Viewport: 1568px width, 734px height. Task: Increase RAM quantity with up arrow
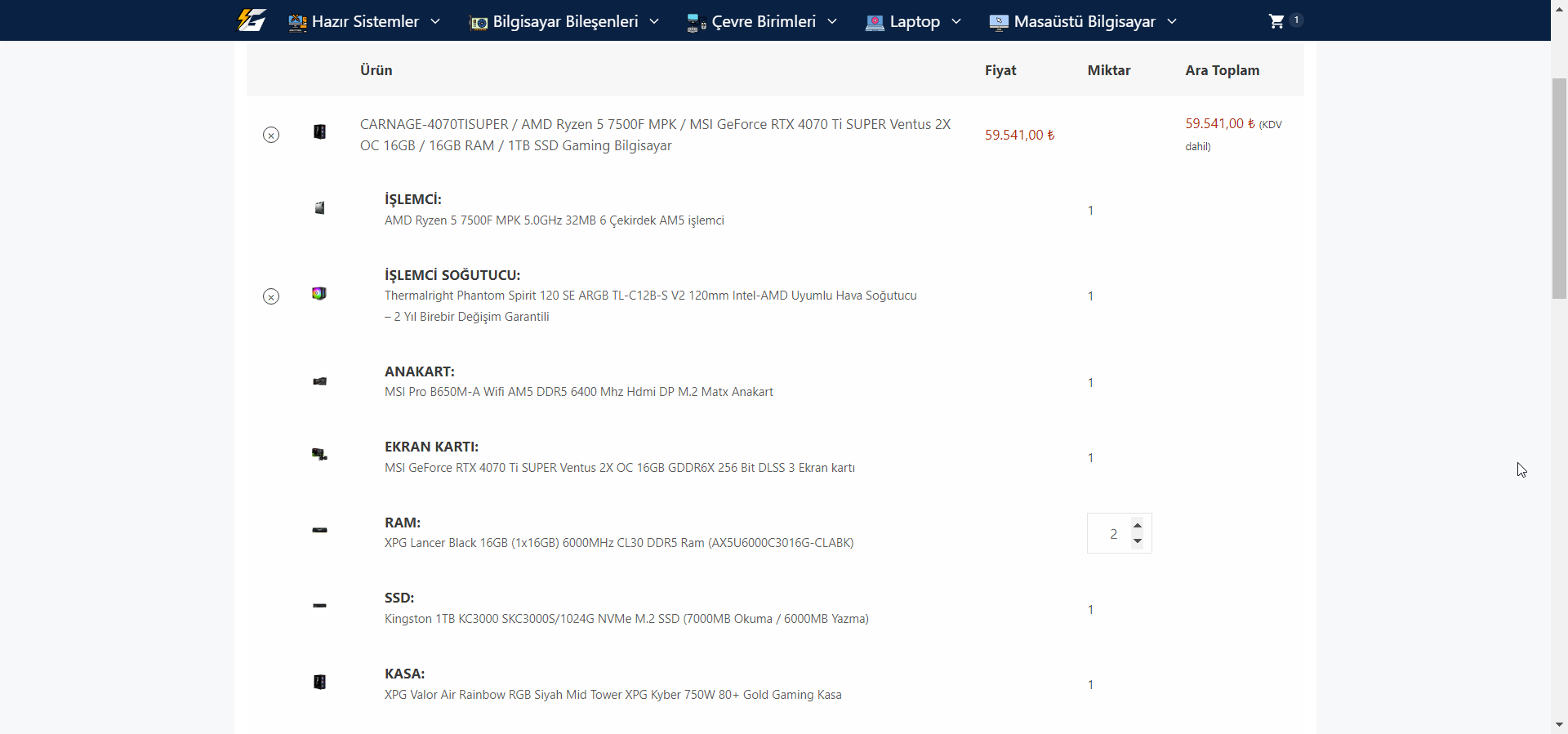[1138, 525]
